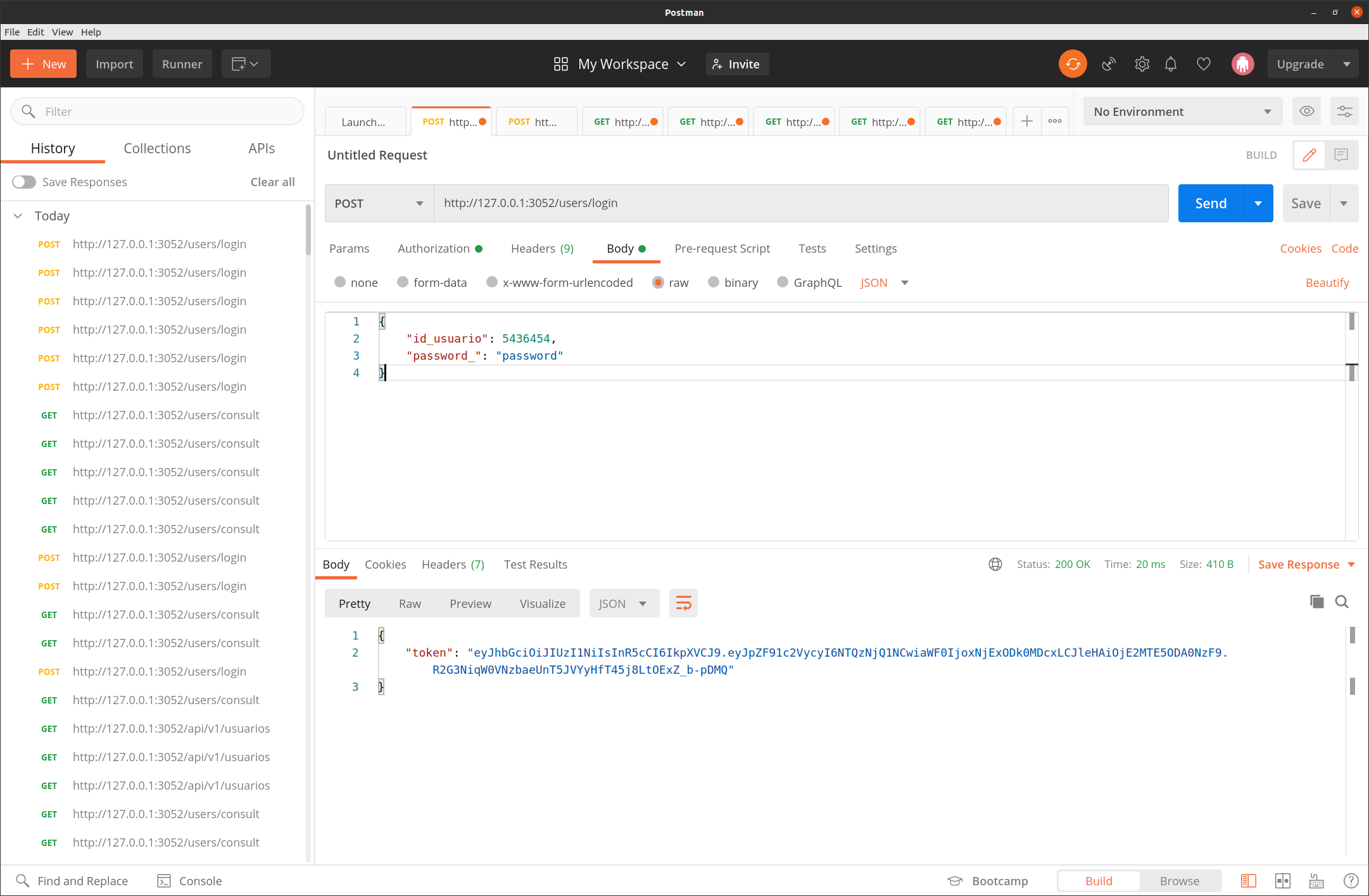Open the Cookies link
Viewport: 1369px width, 896px height.
click(1301, 248)
